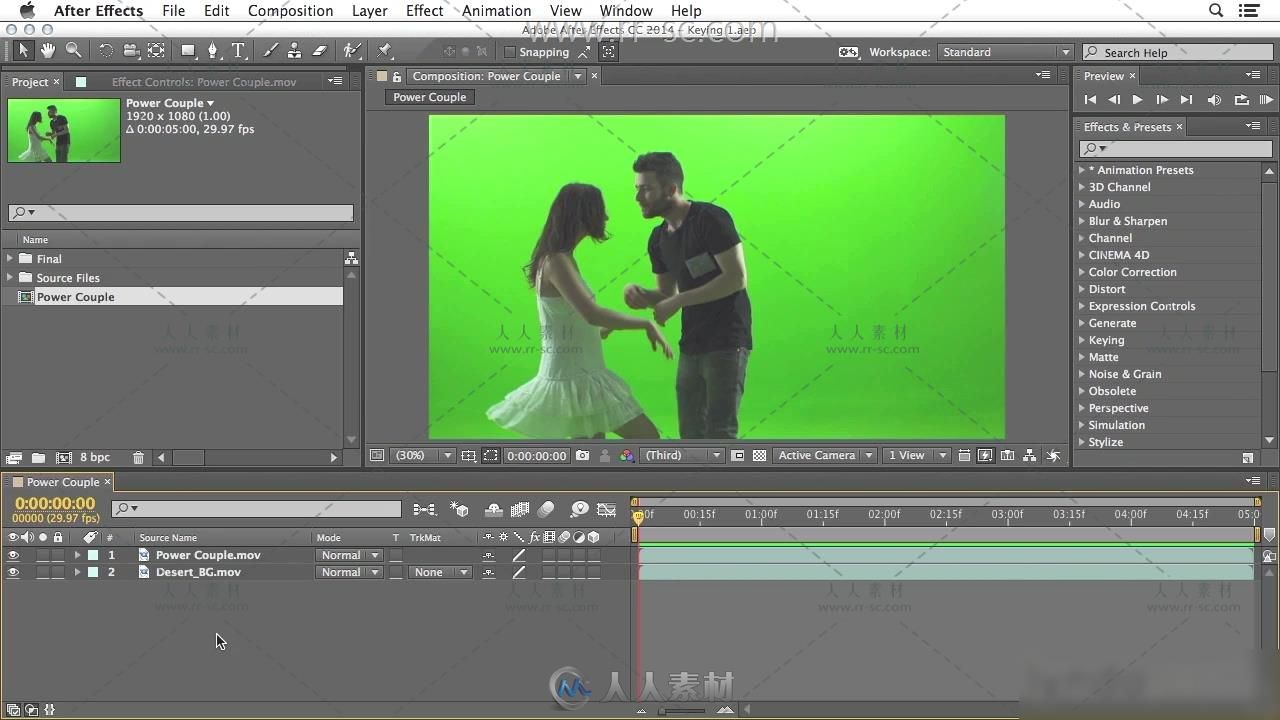Select the Eraser tool
The width and height of the screenshot is (1280, 720).
coord(320,51)
